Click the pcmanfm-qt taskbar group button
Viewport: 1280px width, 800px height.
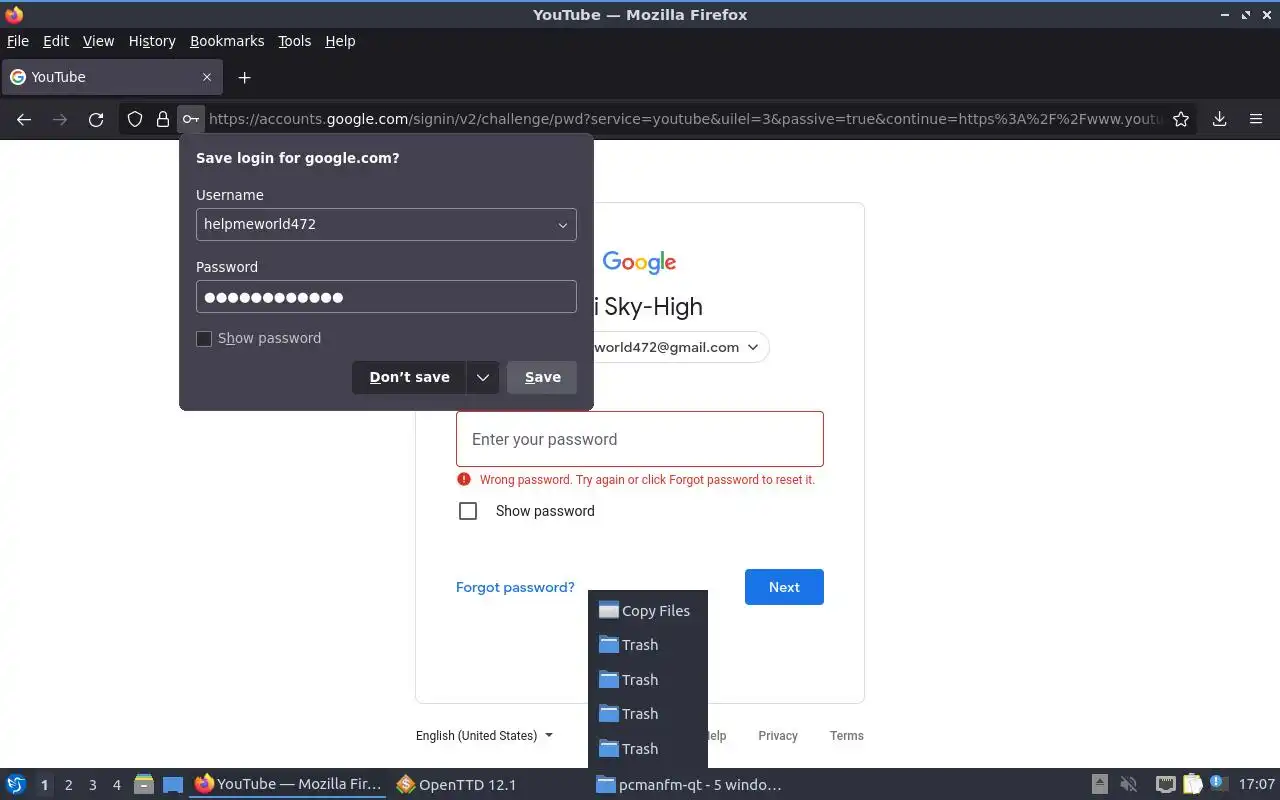pos(689,785)
